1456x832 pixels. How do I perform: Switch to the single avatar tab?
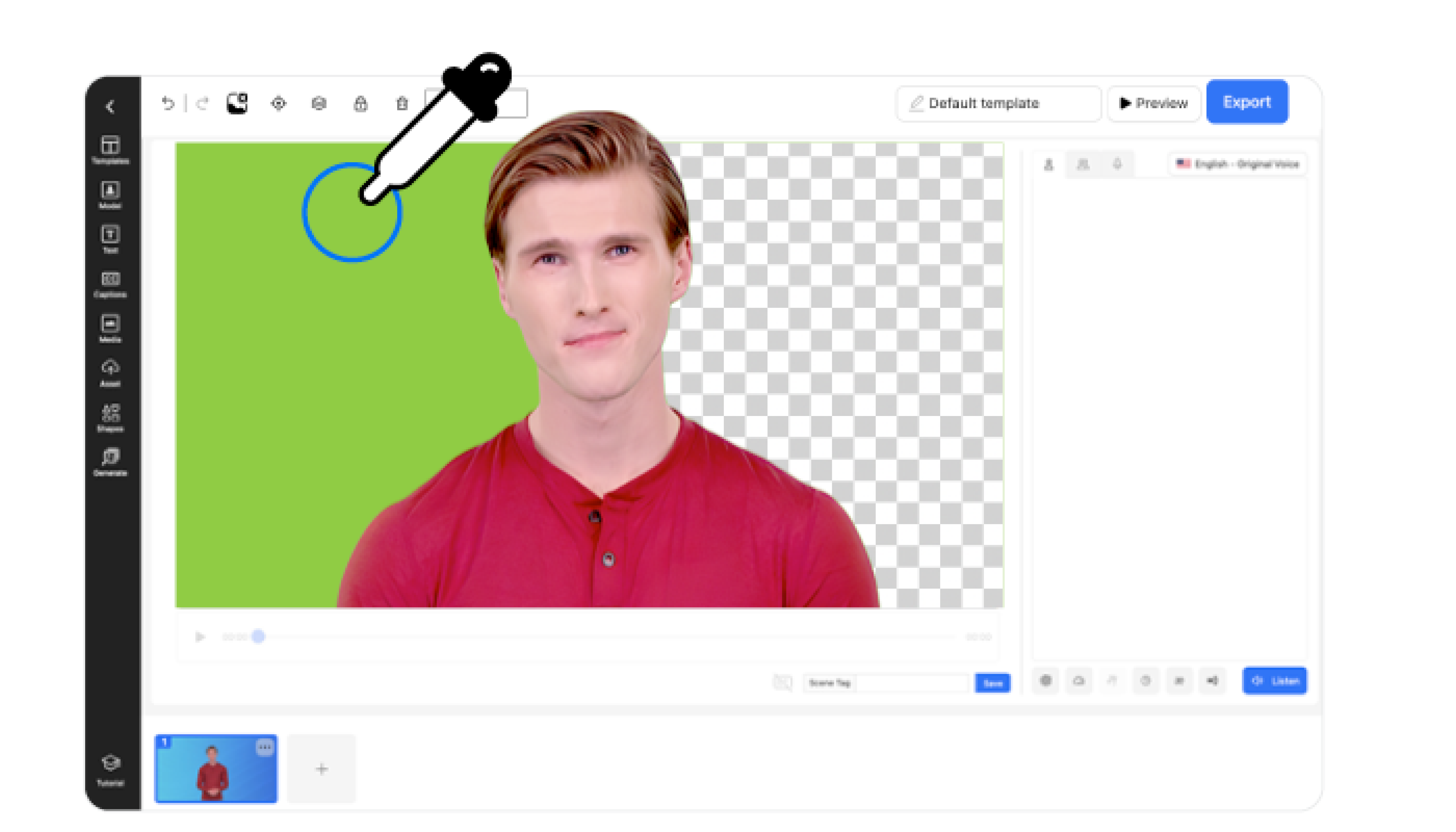coord(1049,165)
